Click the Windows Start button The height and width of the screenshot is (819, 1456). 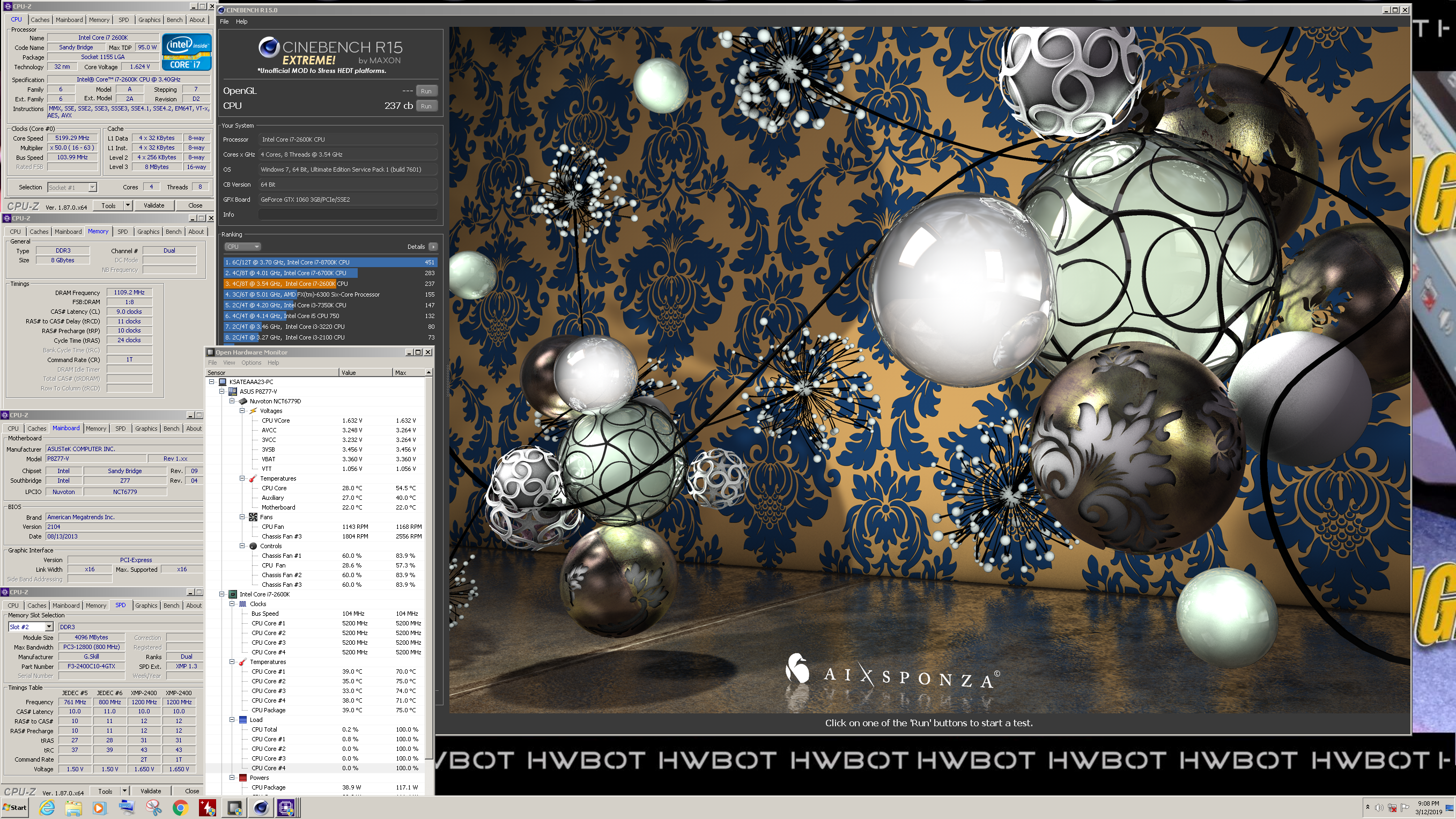pyautogui.click(x=15, y=808)
